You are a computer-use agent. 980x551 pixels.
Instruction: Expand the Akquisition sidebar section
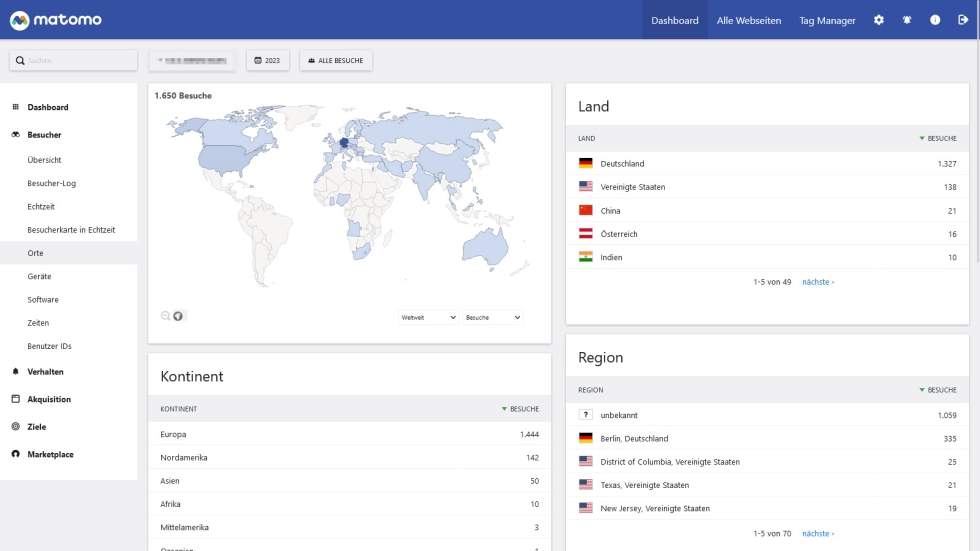coord(49,399)
